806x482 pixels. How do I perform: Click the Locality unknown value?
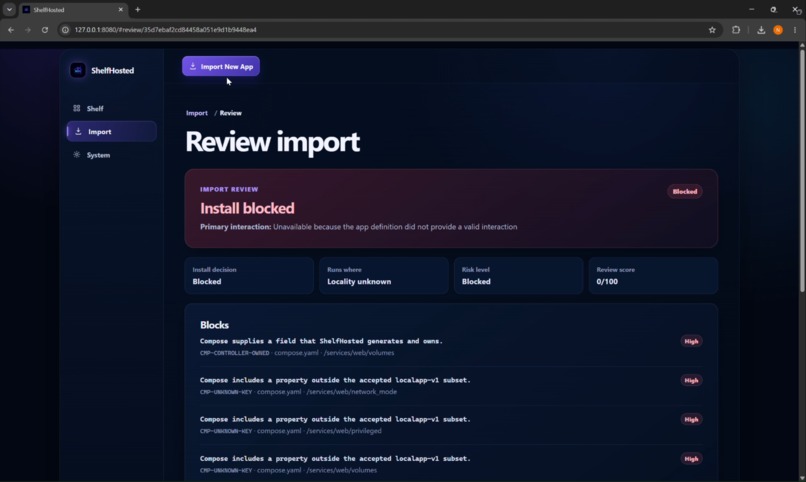(x=359, y=282)
